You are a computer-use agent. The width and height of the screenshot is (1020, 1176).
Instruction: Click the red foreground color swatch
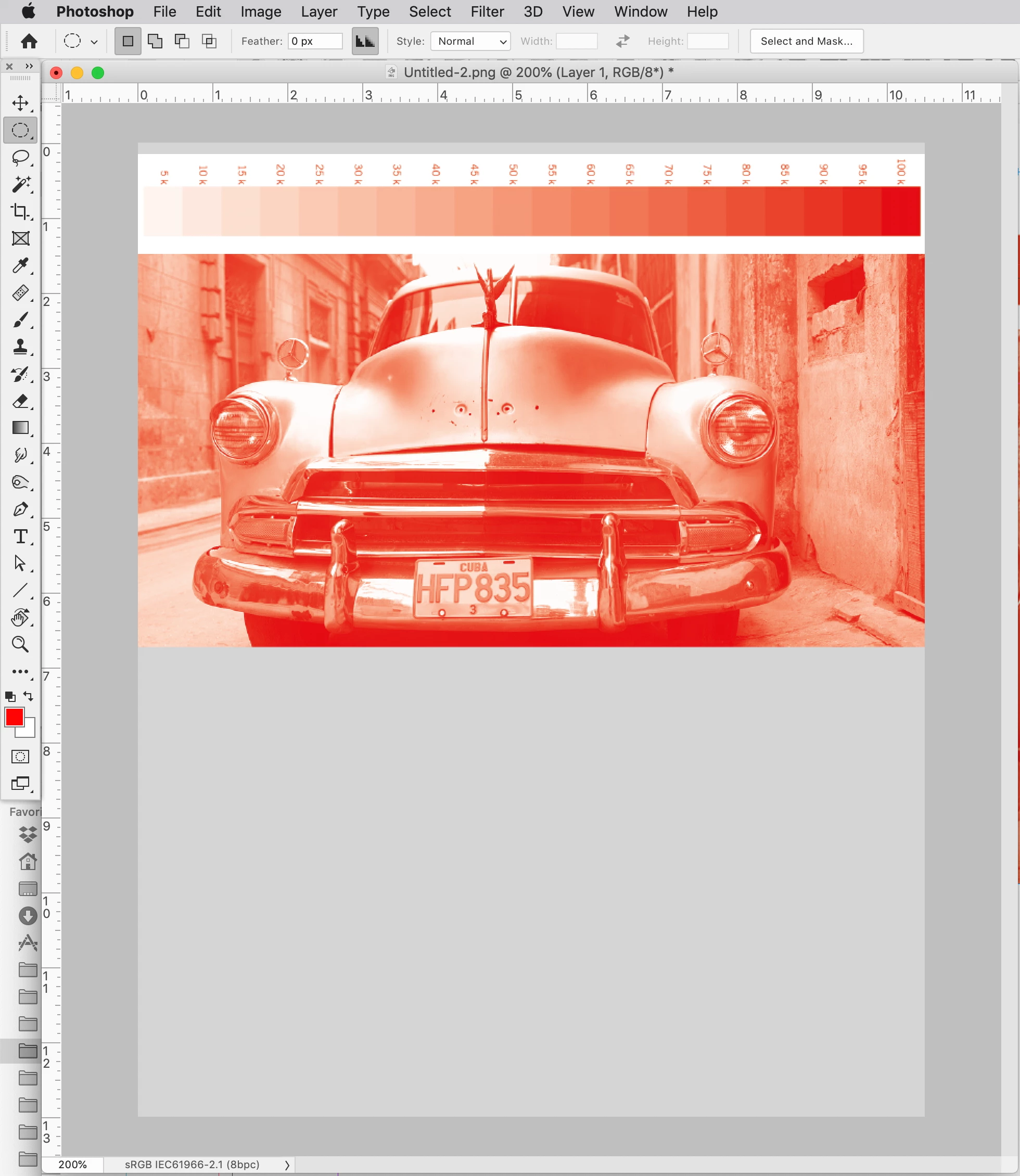pos(14,717)
